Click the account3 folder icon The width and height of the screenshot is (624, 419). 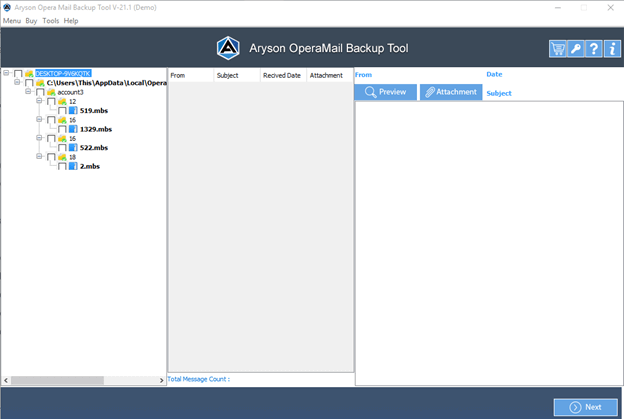point(51,92)
